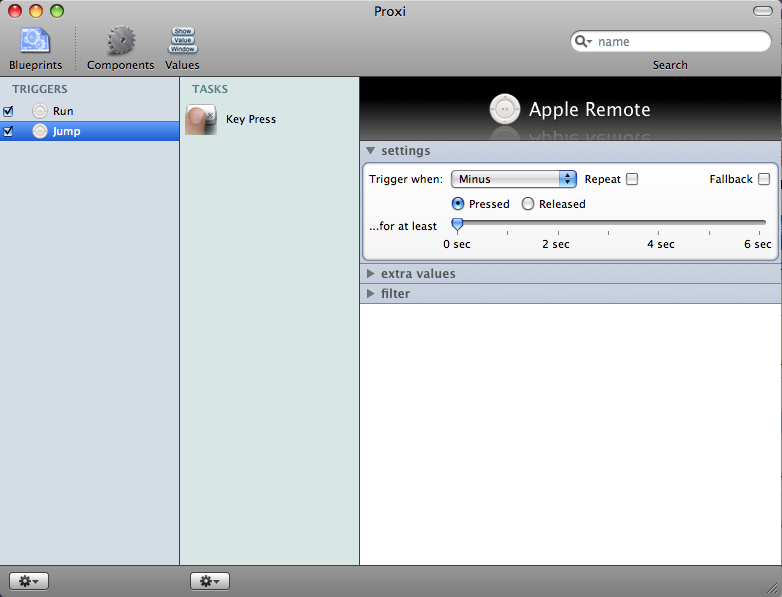Click the for at least slider thumb
This screenshot has height=597, width=782.
(x=457, y=225)
